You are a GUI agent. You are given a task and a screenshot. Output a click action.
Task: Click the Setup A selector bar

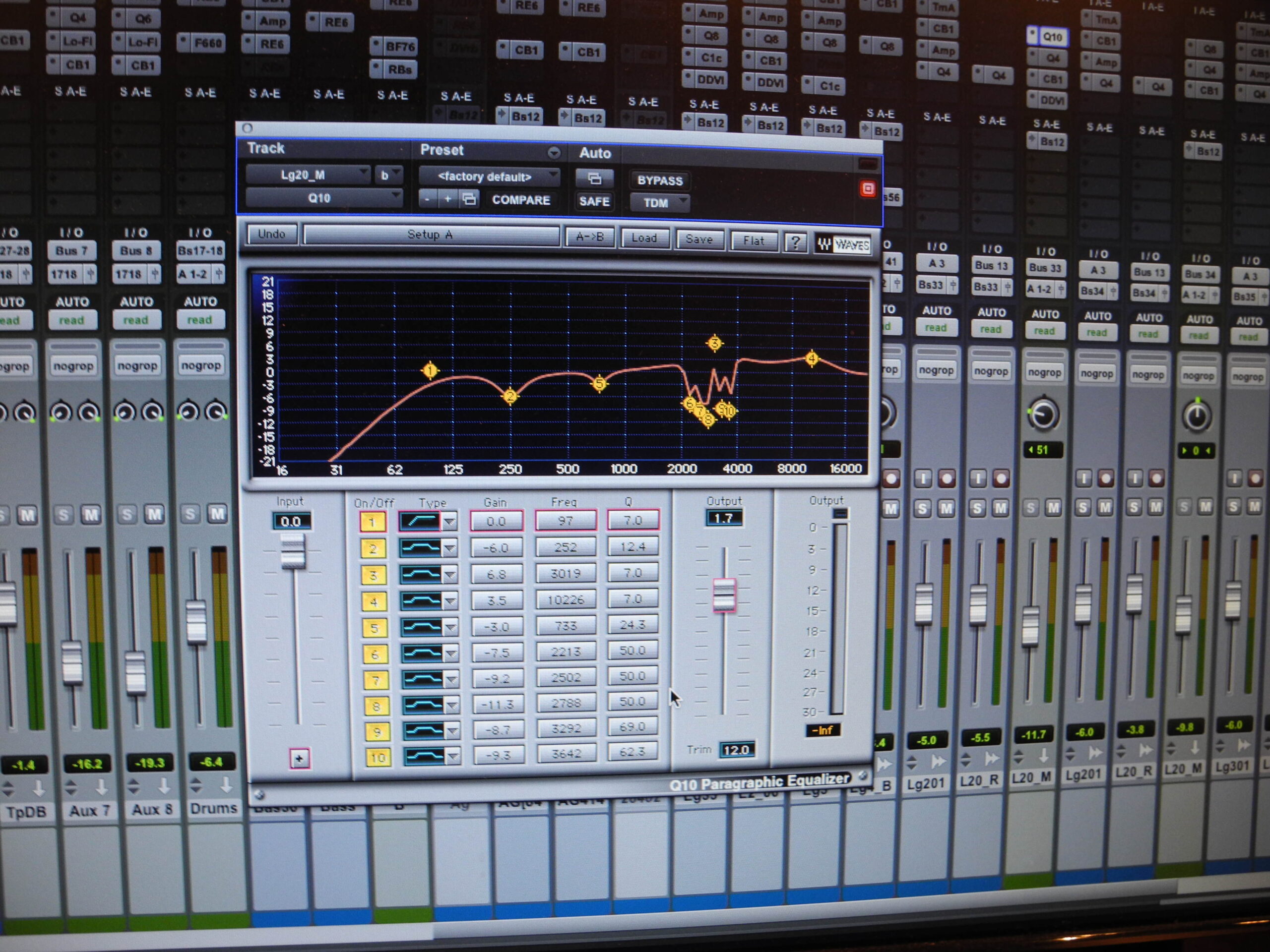point(431,235)
